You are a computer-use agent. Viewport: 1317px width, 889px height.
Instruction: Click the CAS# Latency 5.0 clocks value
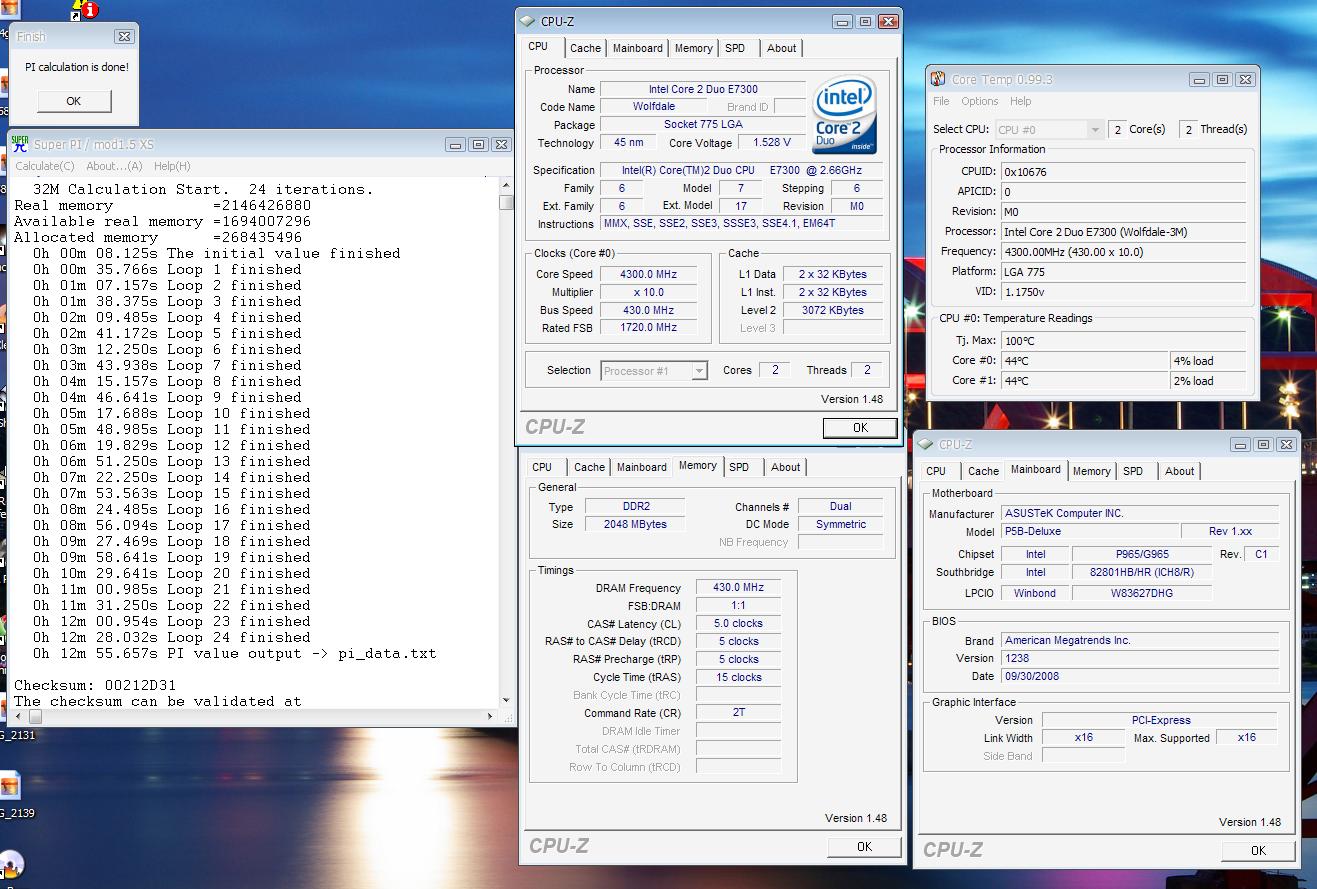[739, 624]
